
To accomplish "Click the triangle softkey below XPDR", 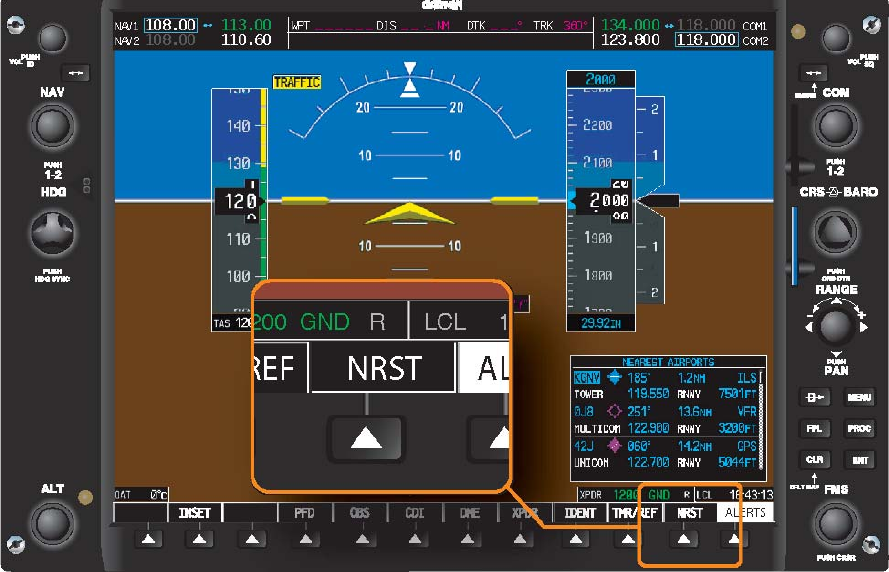I will point(520,539).
